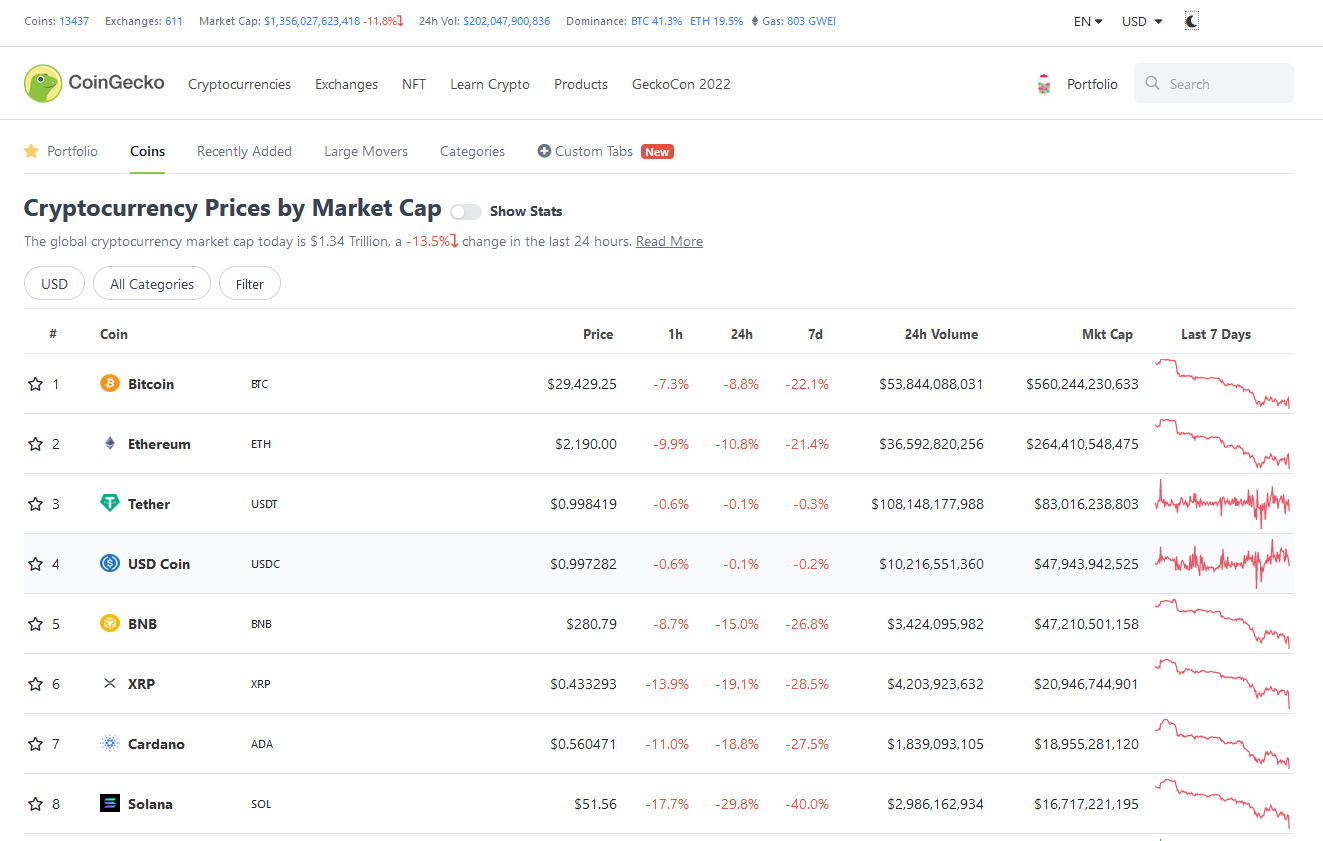Open the Learn Crypto menu
The image size is (1323, 841).
point(490,84)
